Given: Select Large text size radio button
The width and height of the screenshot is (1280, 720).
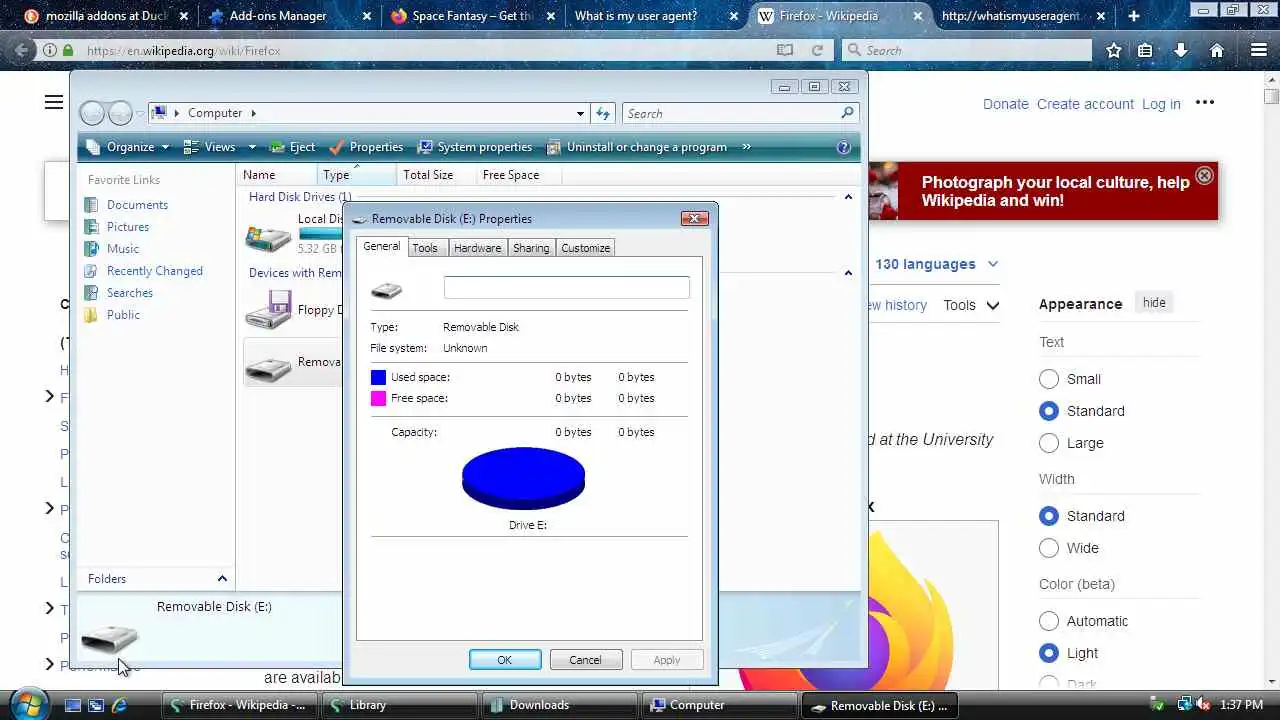Looking at the screenshot, I should (1049, 443).
